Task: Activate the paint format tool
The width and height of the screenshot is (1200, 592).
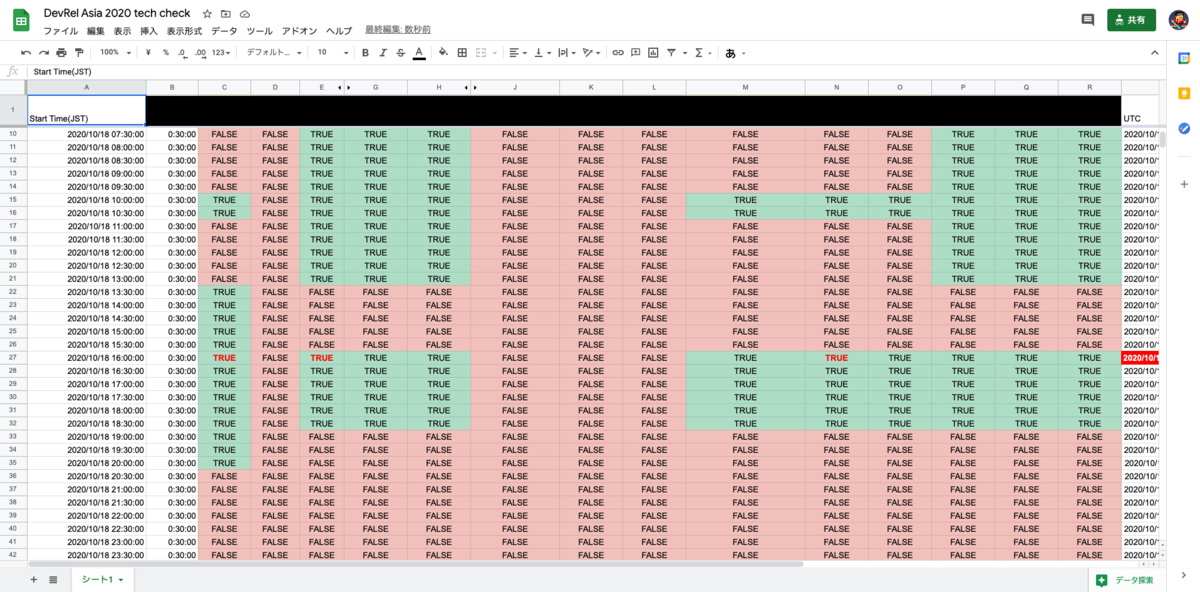Action: (x=79, y=52)
